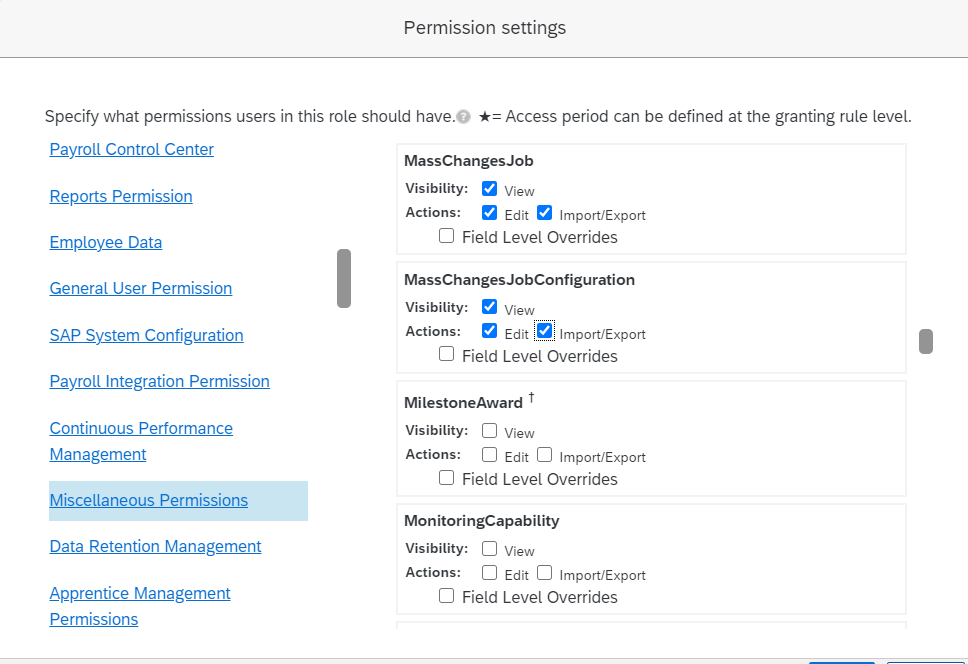Enable Field Level Overrides for MonitoringCapability
Viewport: 968px width, 664px height.
(x=446, y=596)
